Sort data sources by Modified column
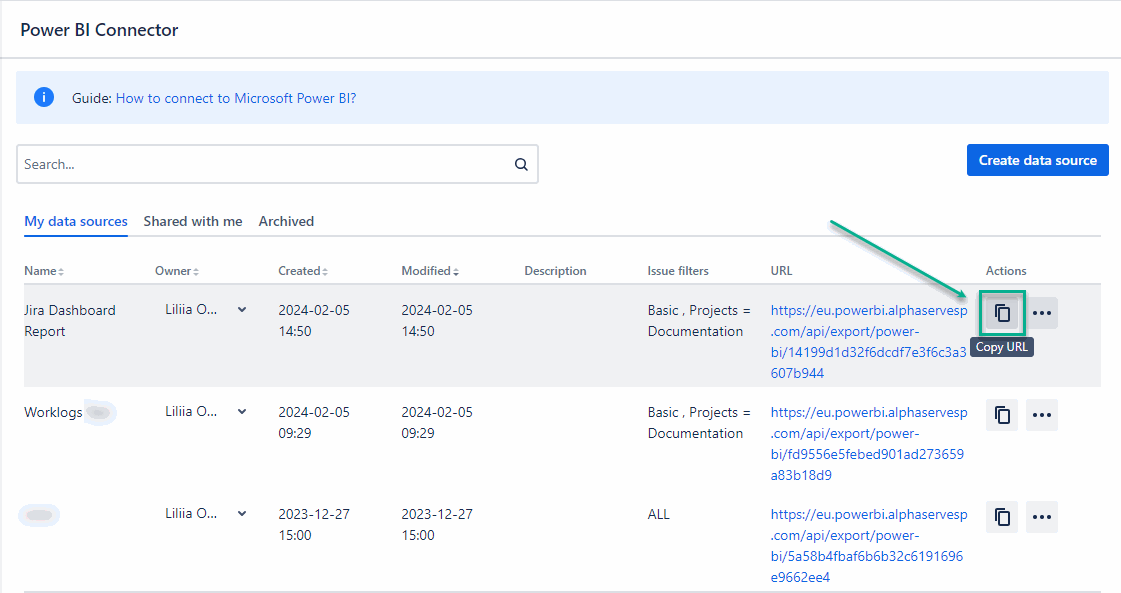 click(430, 271)
